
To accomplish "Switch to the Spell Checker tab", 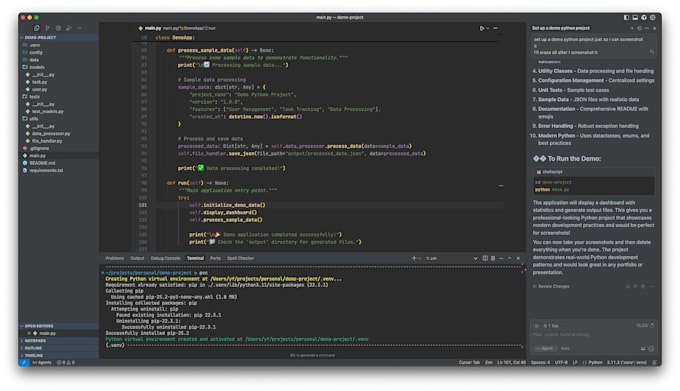I will pyautogui.click(x=241, y=258).
